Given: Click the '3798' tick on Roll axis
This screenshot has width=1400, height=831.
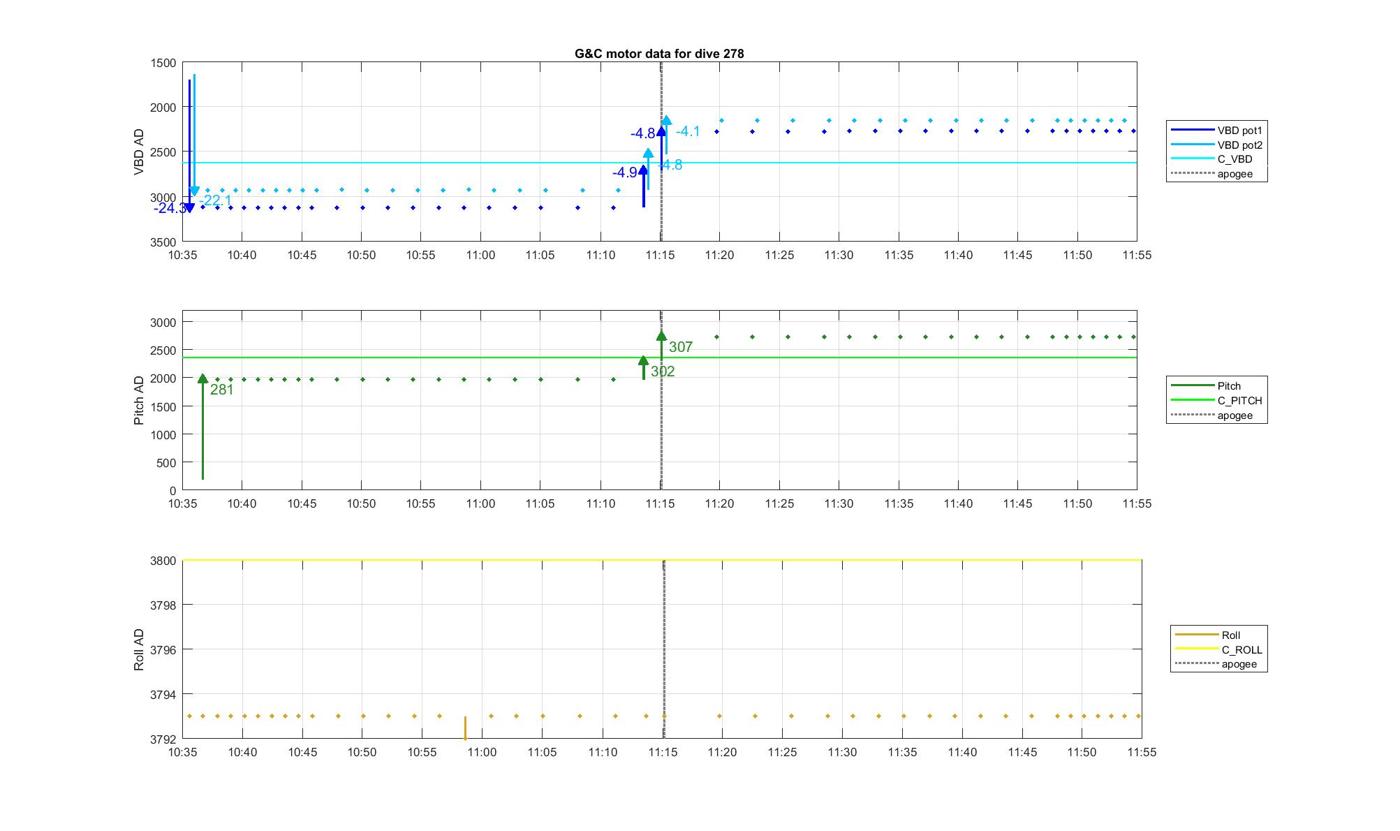Looking at the screenshot, I should pos(163,606).
